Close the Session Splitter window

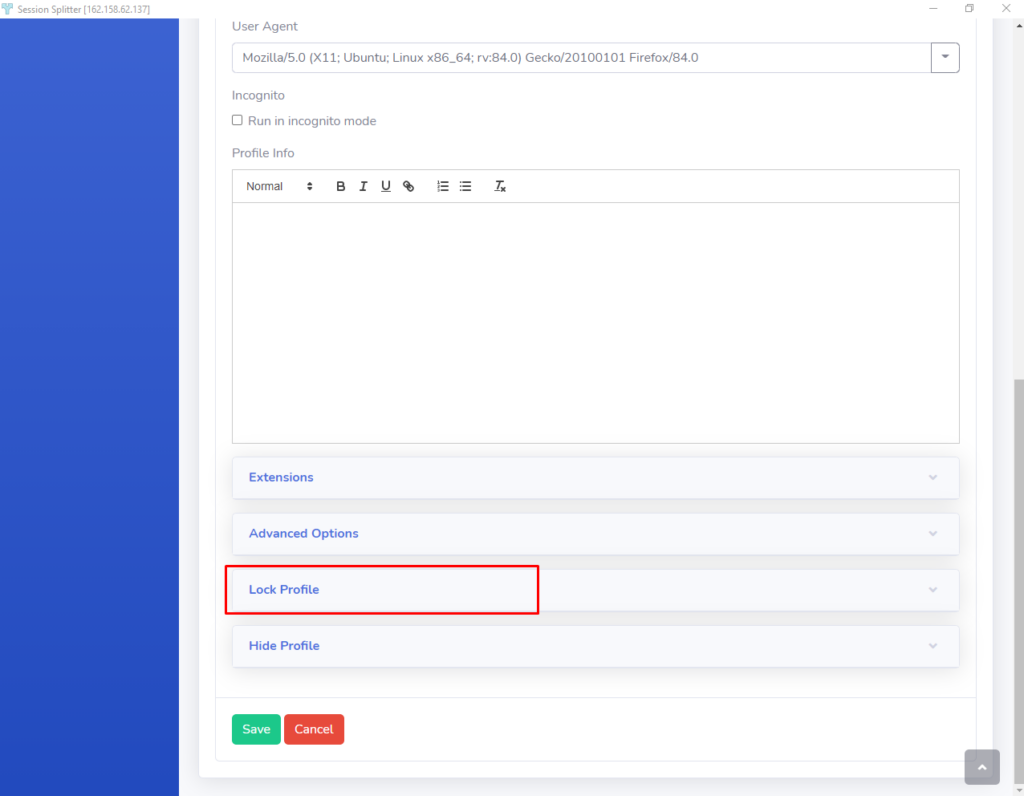pos(1006,8)
